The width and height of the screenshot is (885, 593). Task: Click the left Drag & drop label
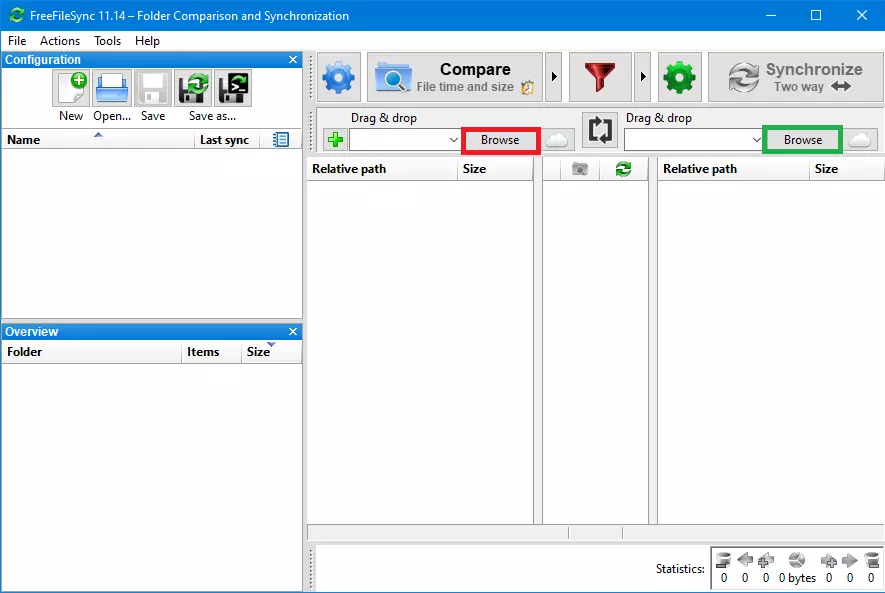[384, 118]
